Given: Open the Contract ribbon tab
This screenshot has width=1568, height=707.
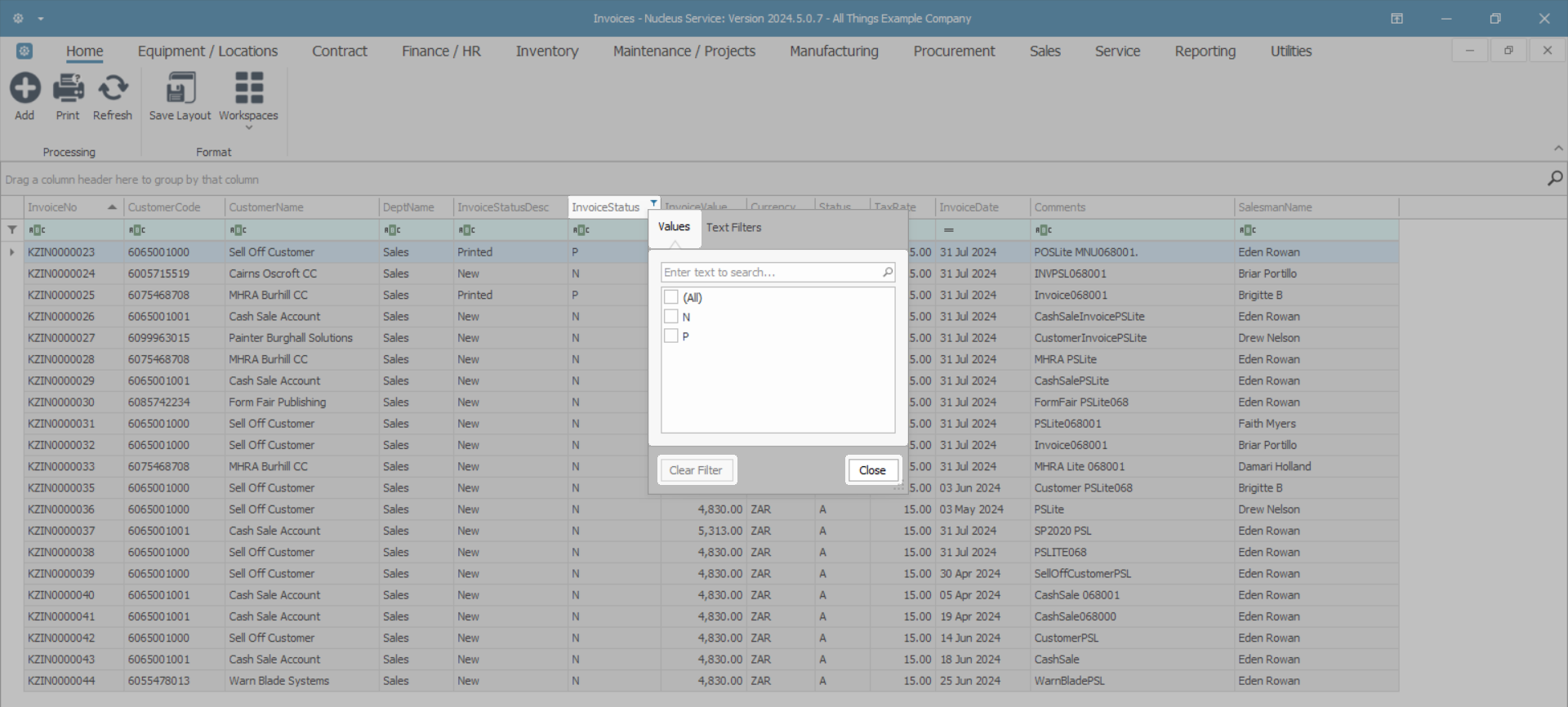Looking at the screenshot, I should [340, 51].
